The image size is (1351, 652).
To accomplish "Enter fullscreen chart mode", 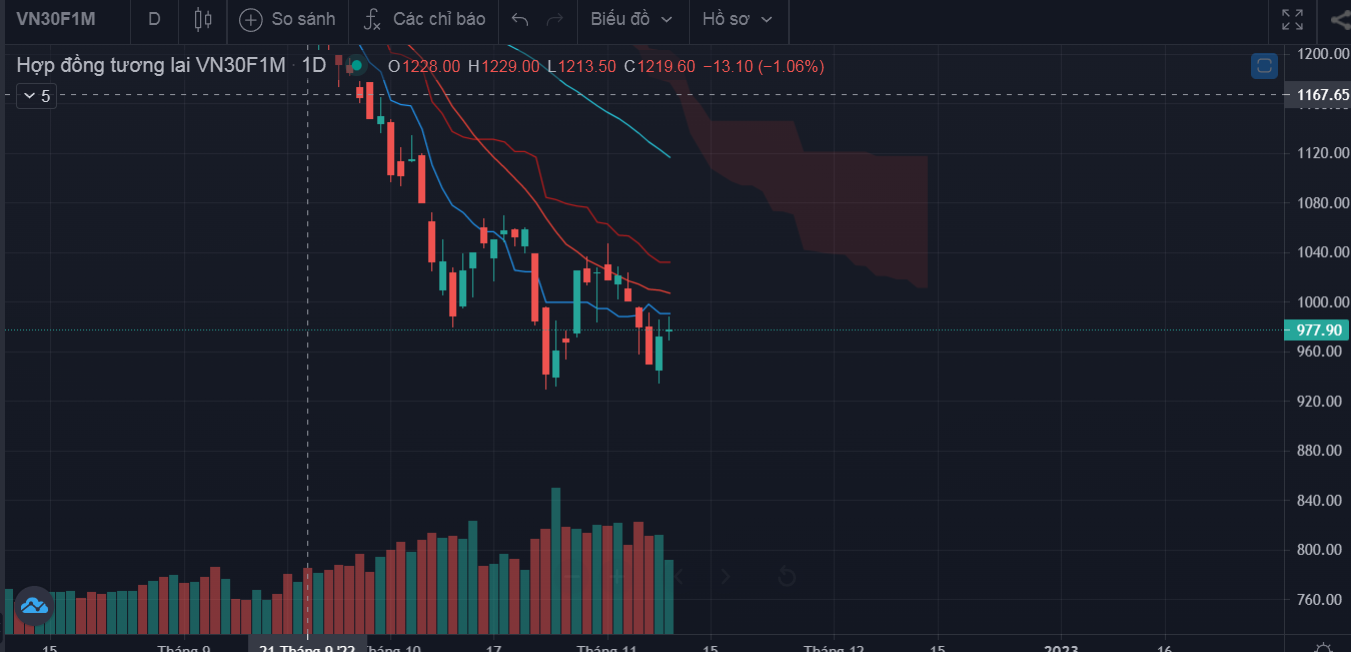I will click(x=1293, y=19).
